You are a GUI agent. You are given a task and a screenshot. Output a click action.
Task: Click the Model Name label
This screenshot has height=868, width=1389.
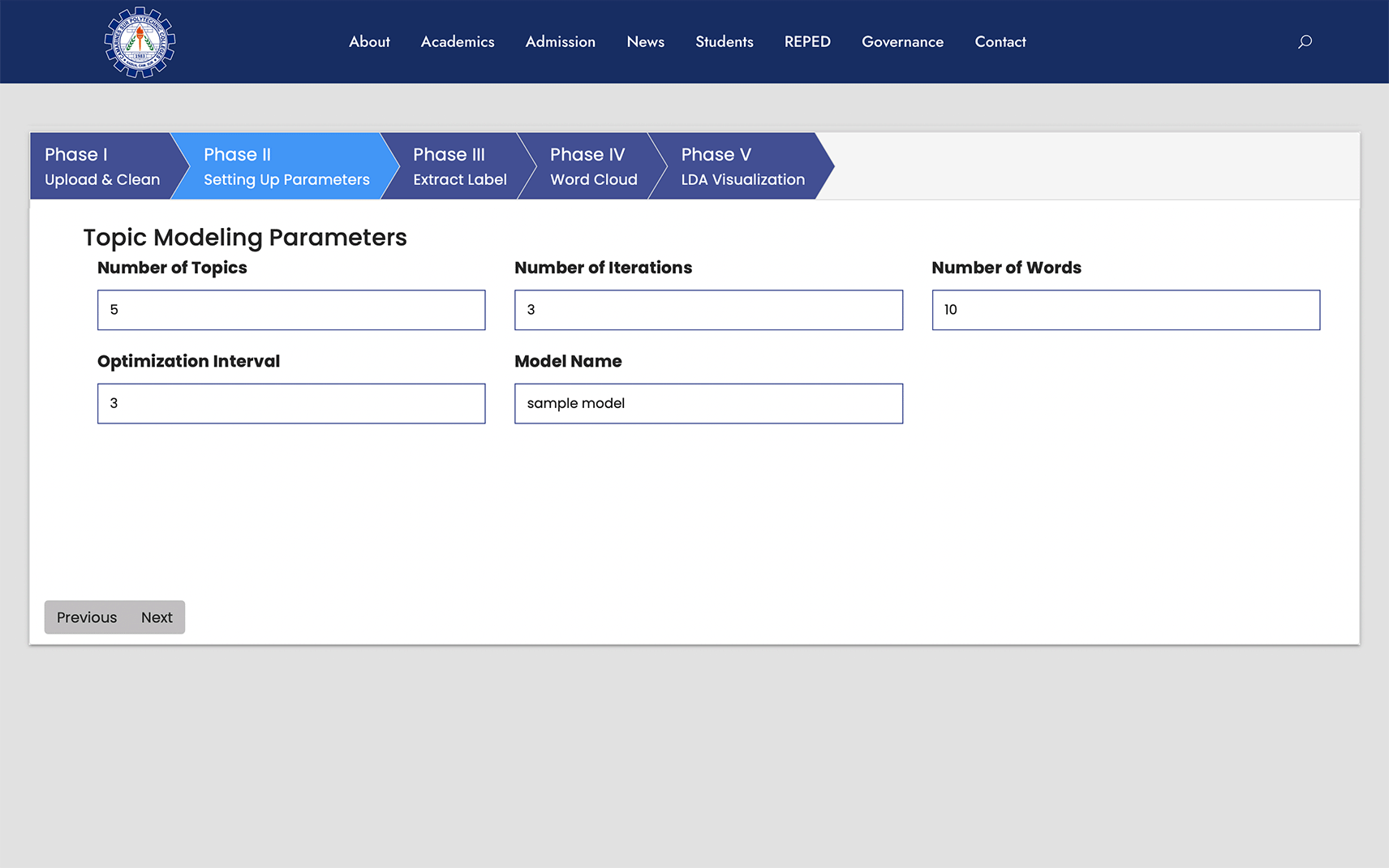coord(568,361)
